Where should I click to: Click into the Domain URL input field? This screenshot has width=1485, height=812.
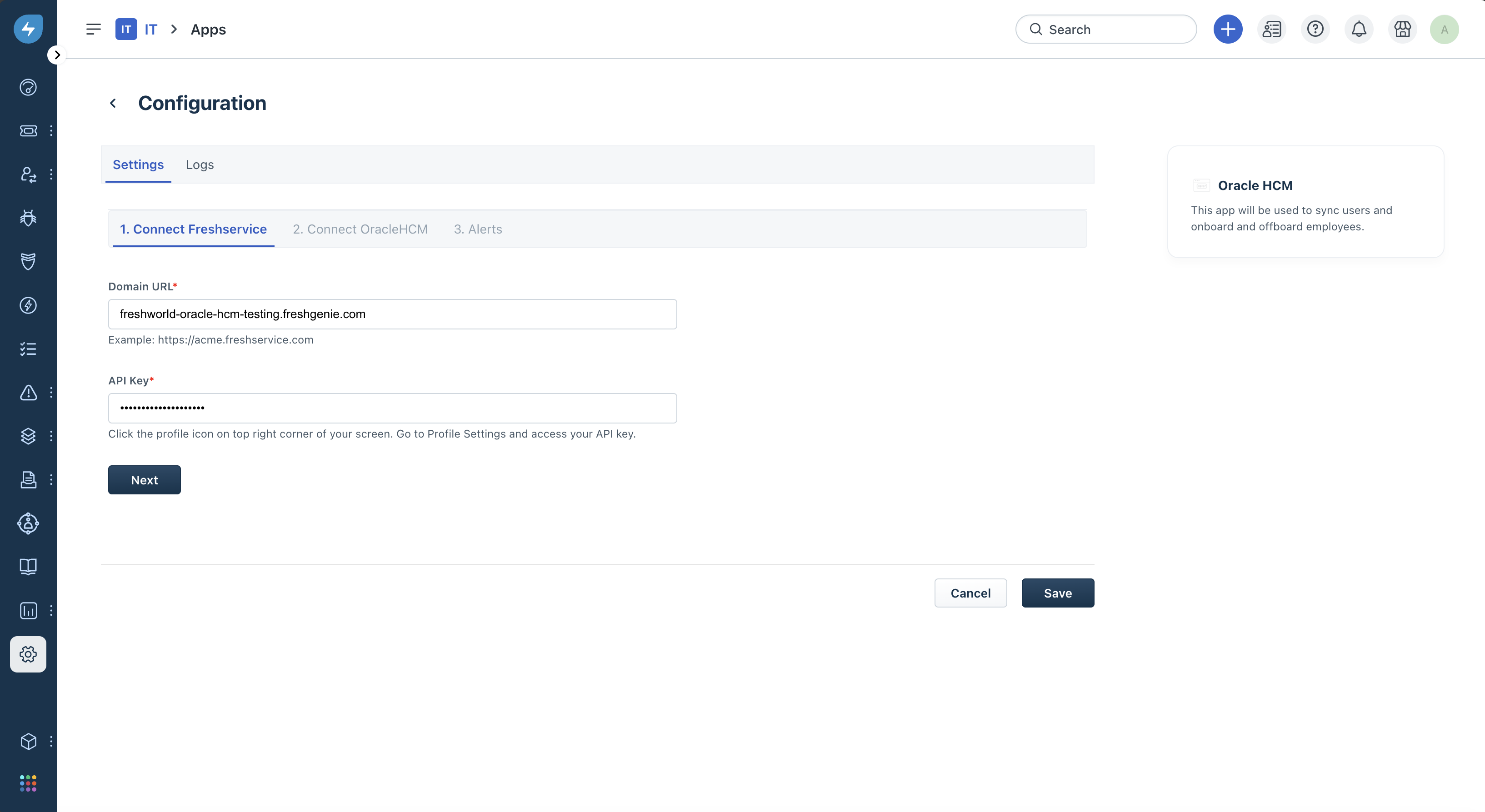(x=392, y=314)
